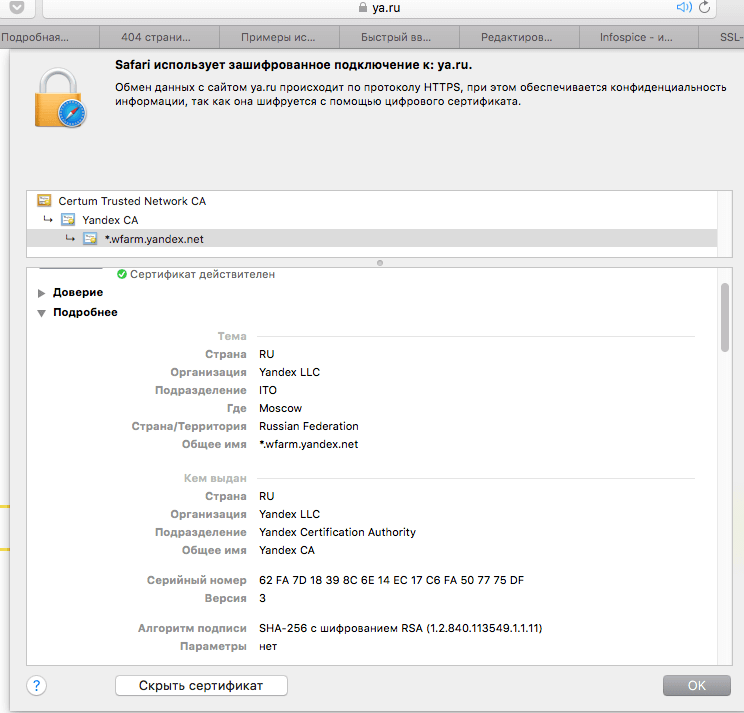This screenshot has width=744, height=713.
Task: Click the downward pocket icon left of address bar
Action: (x=17, y=7)
